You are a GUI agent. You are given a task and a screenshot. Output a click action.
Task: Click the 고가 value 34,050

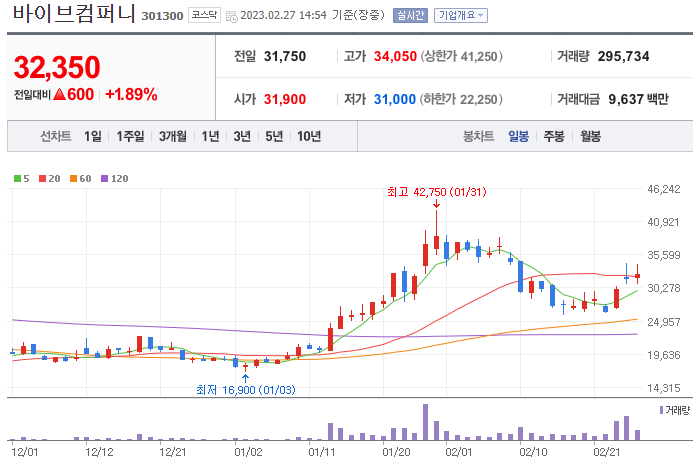[395, 56]
